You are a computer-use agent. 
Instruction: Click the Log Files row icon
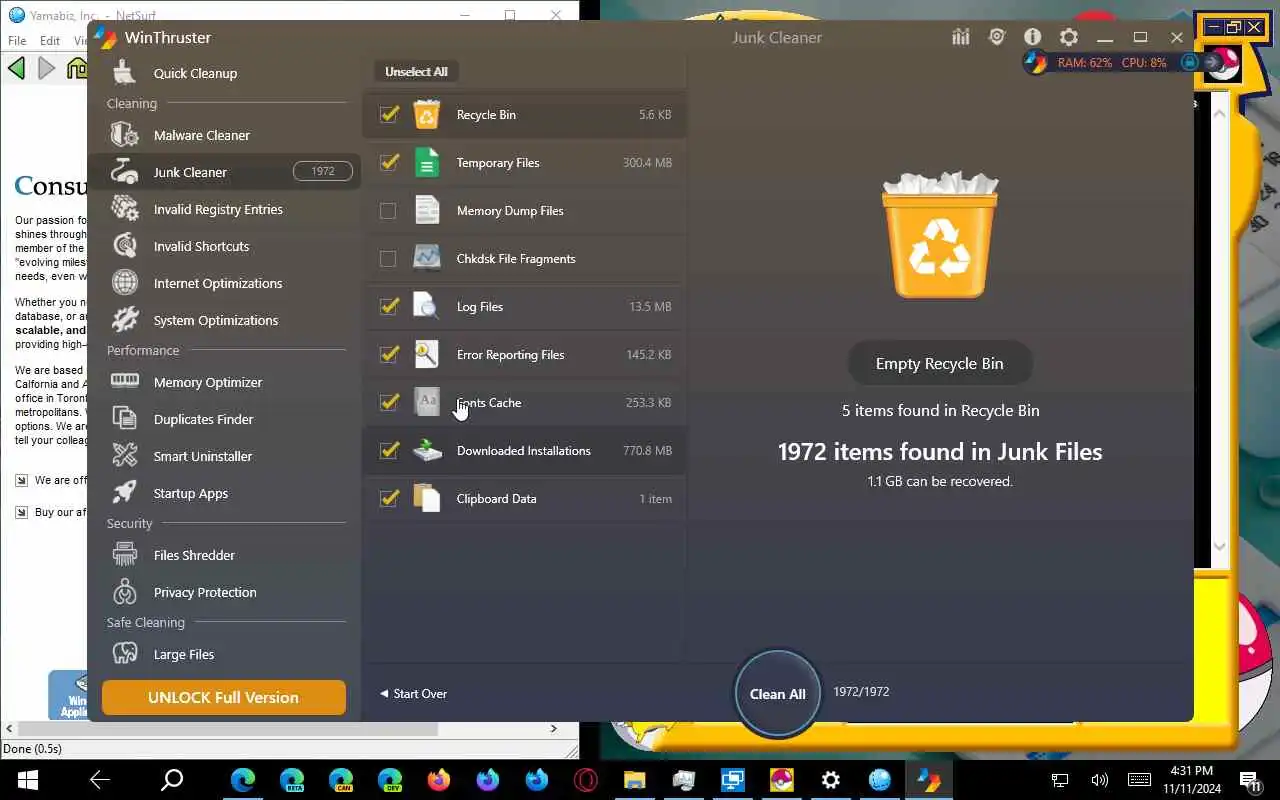427,306
